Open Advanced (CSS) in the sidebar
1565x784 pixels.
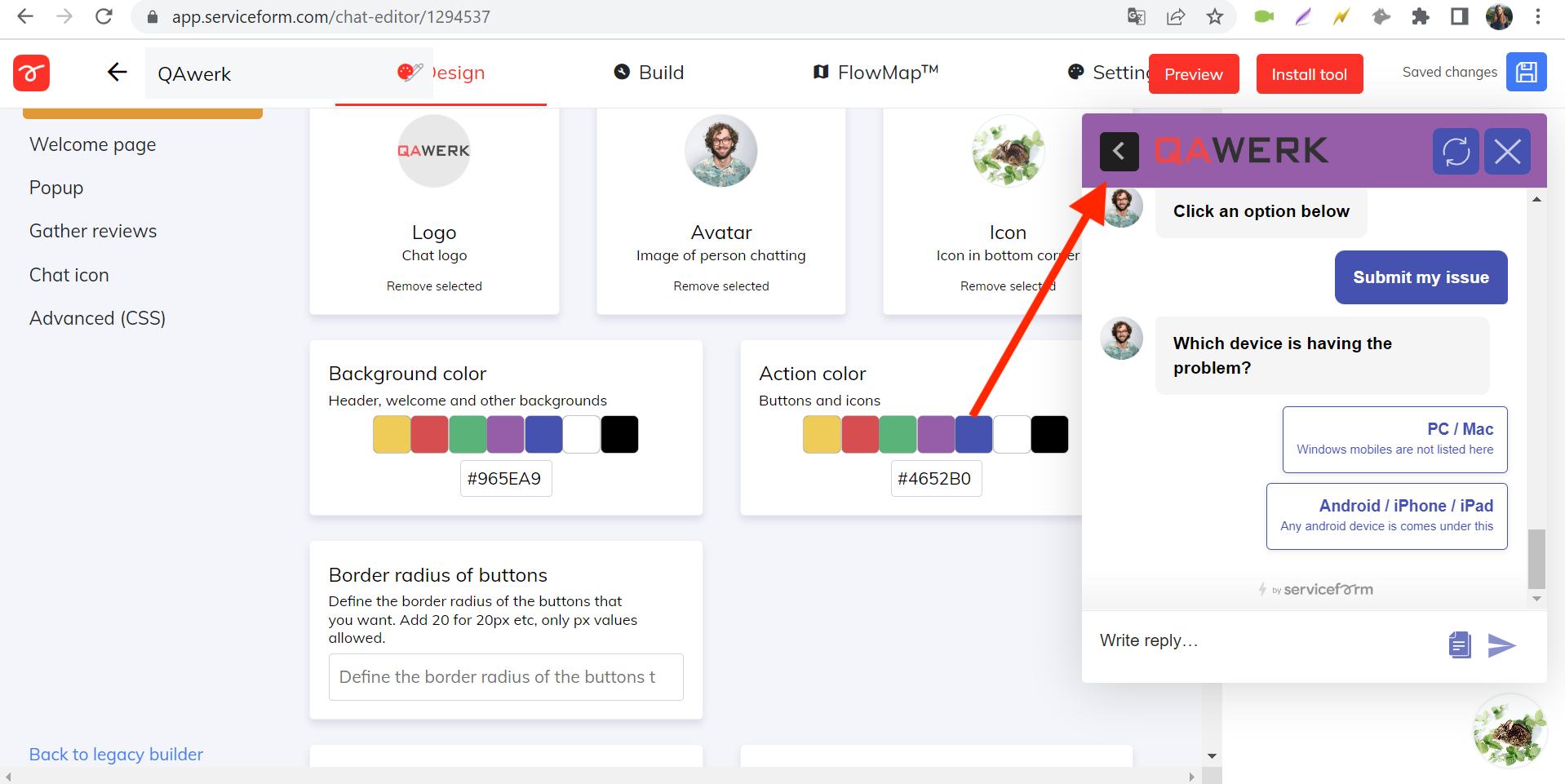click(98, 318)
